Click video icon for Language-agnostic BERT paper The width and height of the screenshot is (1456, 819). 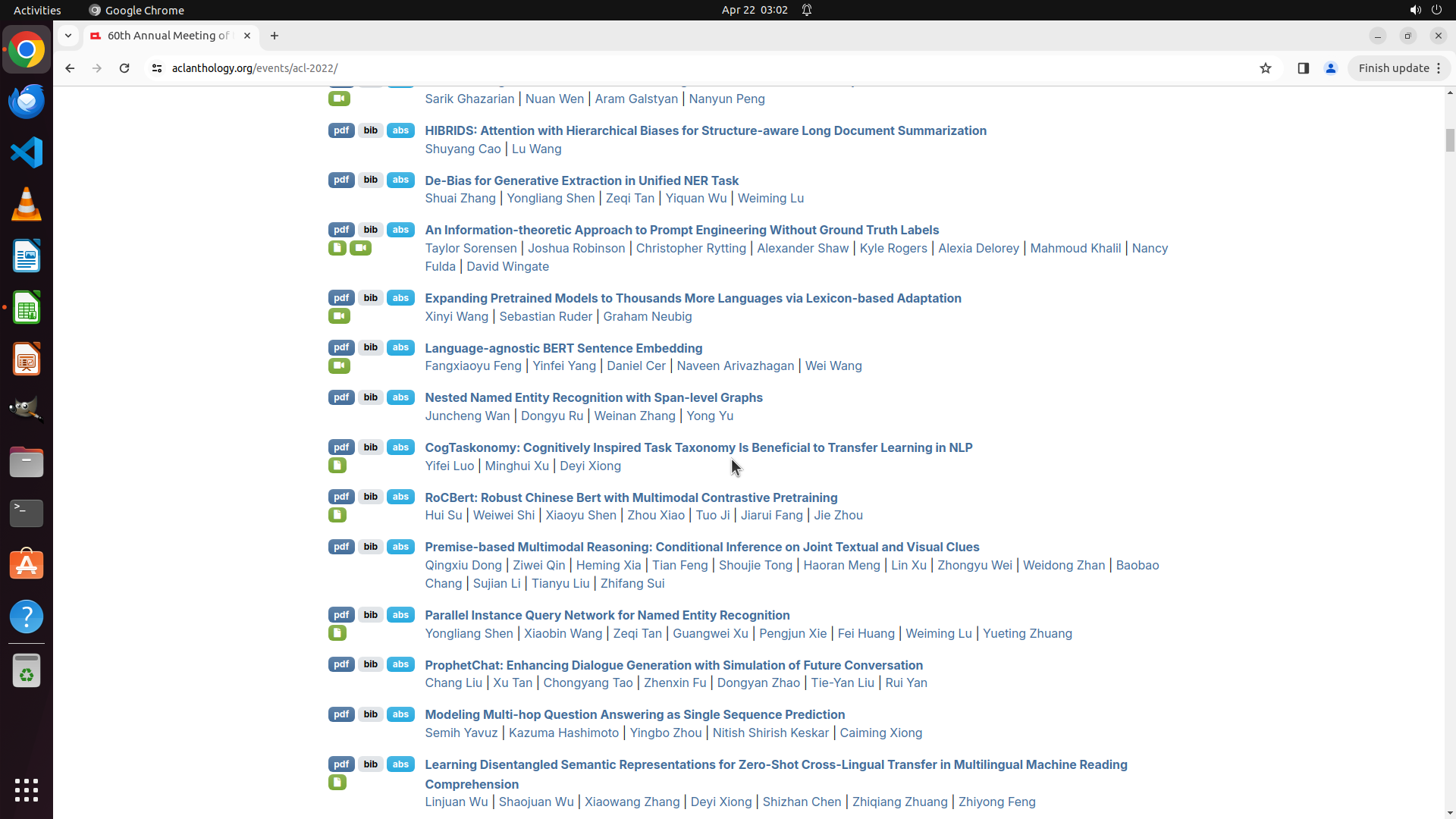pyautogui.click(x=339, y=366)
